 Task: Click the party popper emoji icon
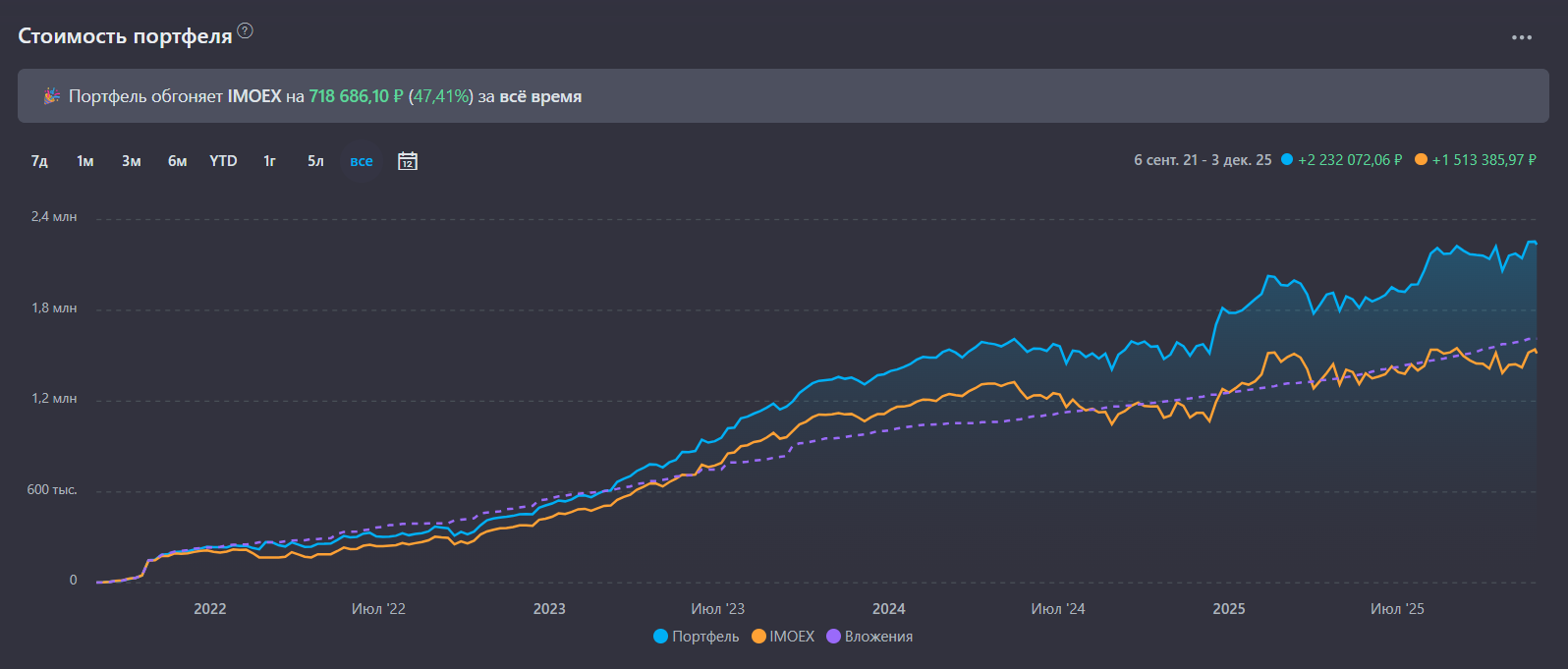coord(51,96)
